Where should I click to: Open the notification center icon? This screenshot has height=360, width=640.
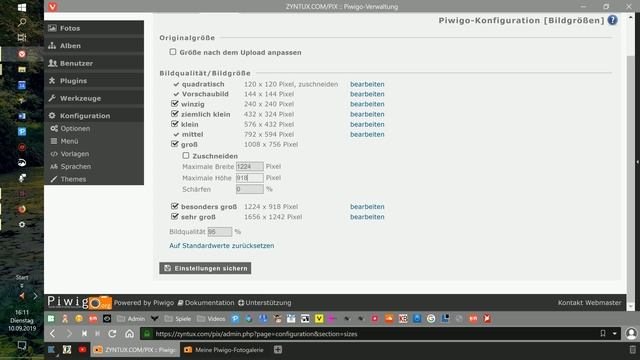[22, 346]
